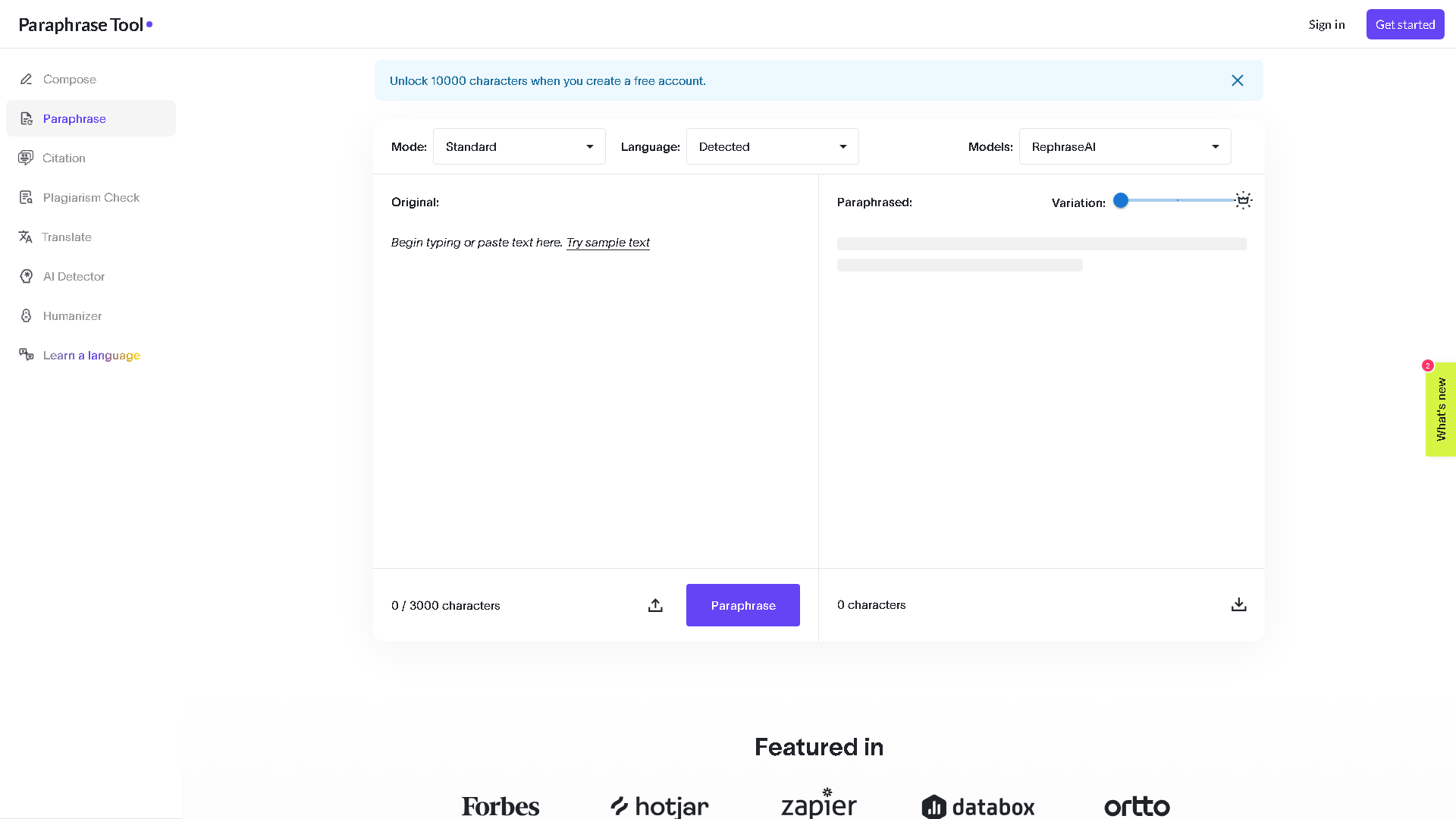
Task: Open the Translate feature
Action: coord(66,237)
